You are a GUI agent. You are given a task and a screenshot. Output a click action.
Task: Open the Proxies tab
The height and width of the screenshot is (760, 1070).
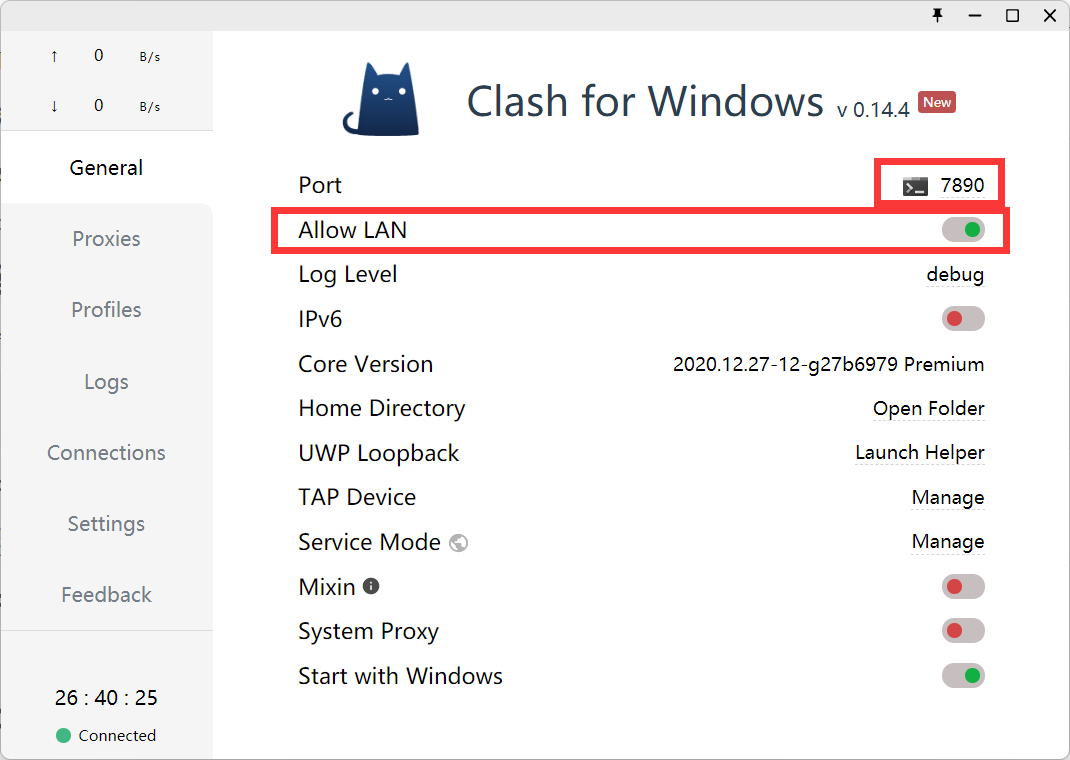tap(106, 239)
